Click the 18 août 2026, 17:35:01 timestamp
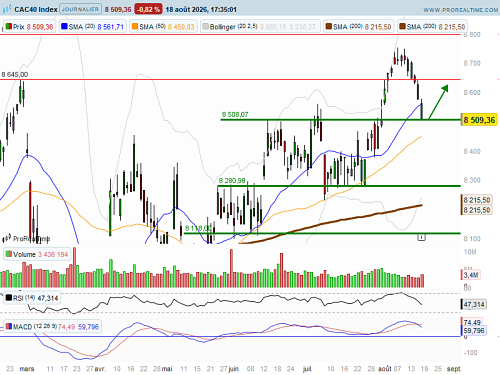500x375 pixels. pos(201,10)
